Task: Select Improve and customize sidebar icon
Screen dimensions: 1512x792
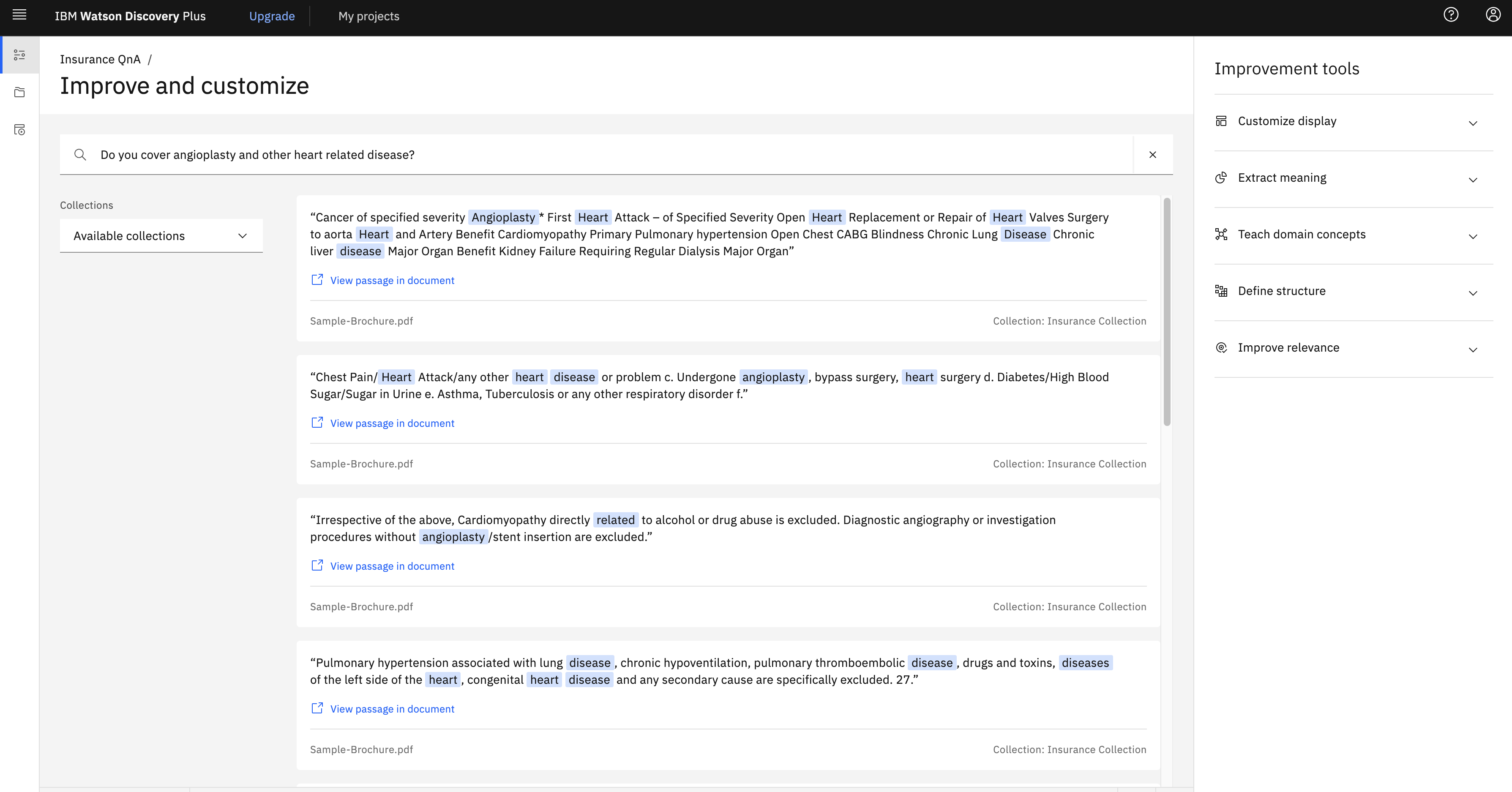Action: coord(20,55)
